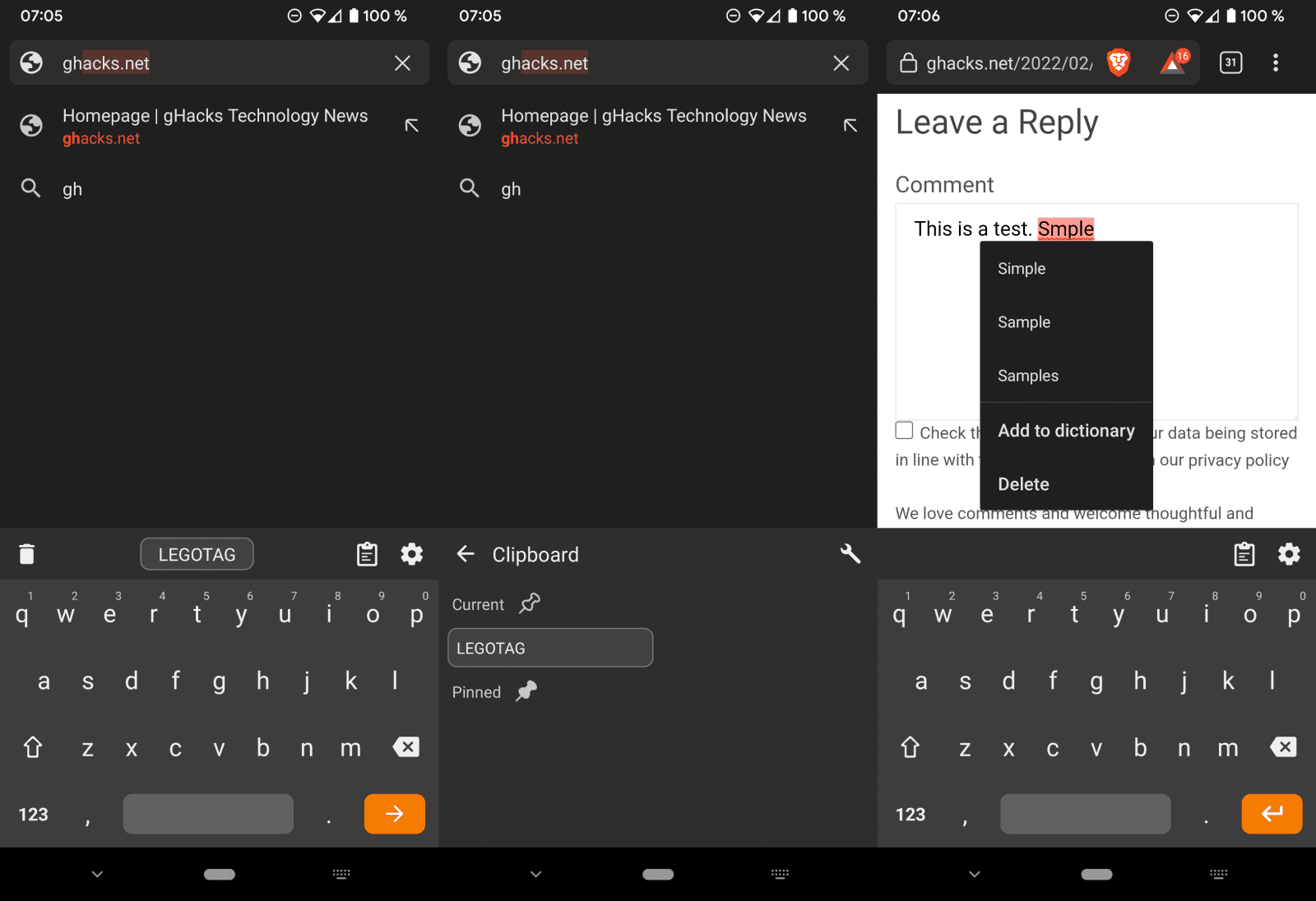
Task: Open the Brave rewards triangle icon
Action: 1174,62
